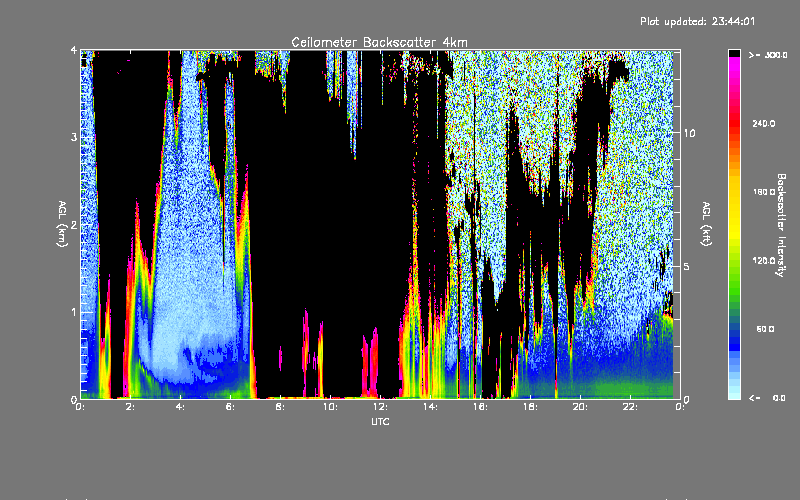Click the '120.0' colorbar label
Viewport: 800px width, 500px height.
pyautogui.click(x=764, y=261)
